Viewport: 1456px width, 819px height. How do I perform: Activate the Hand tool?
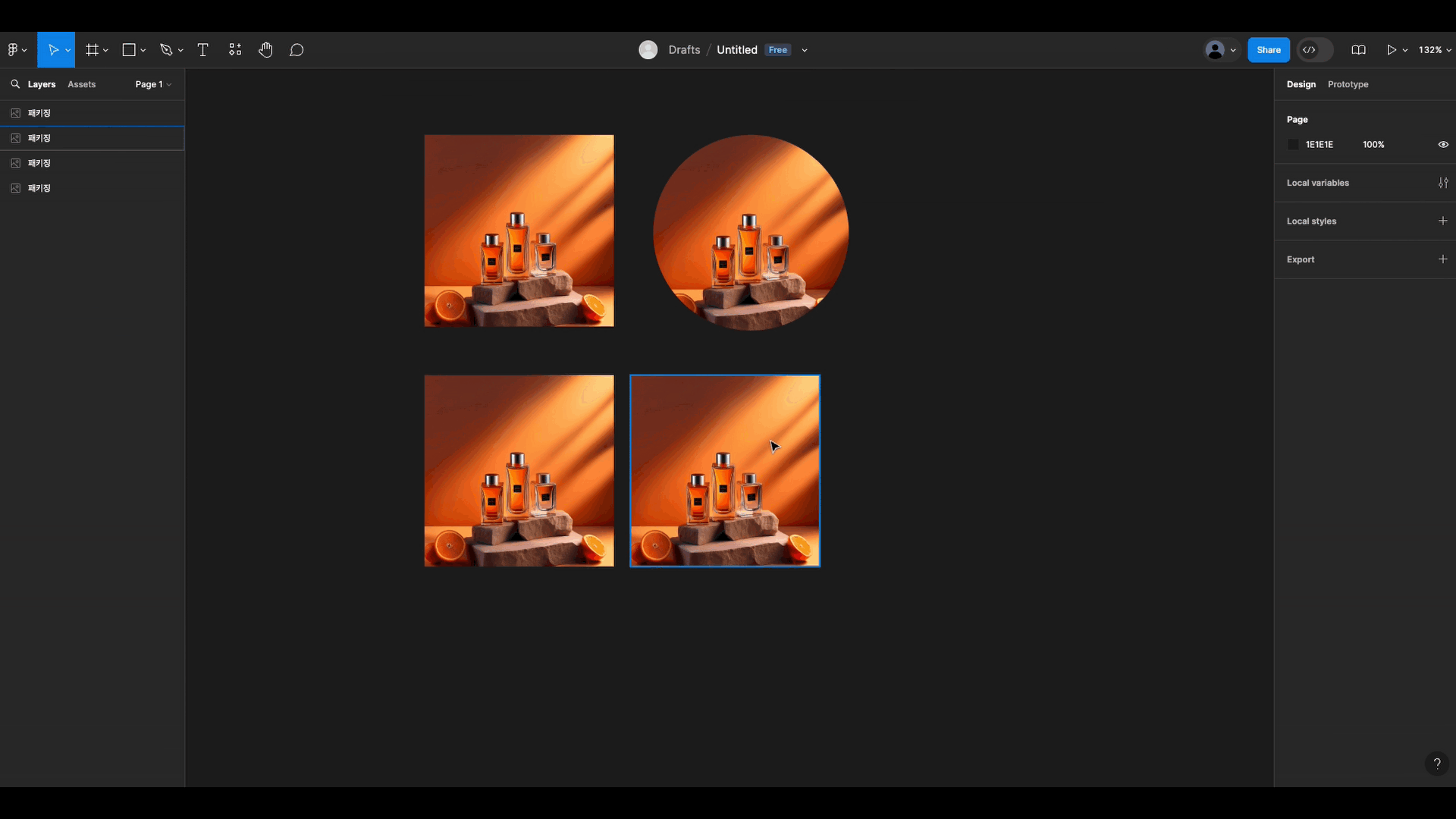click(265, 50)
